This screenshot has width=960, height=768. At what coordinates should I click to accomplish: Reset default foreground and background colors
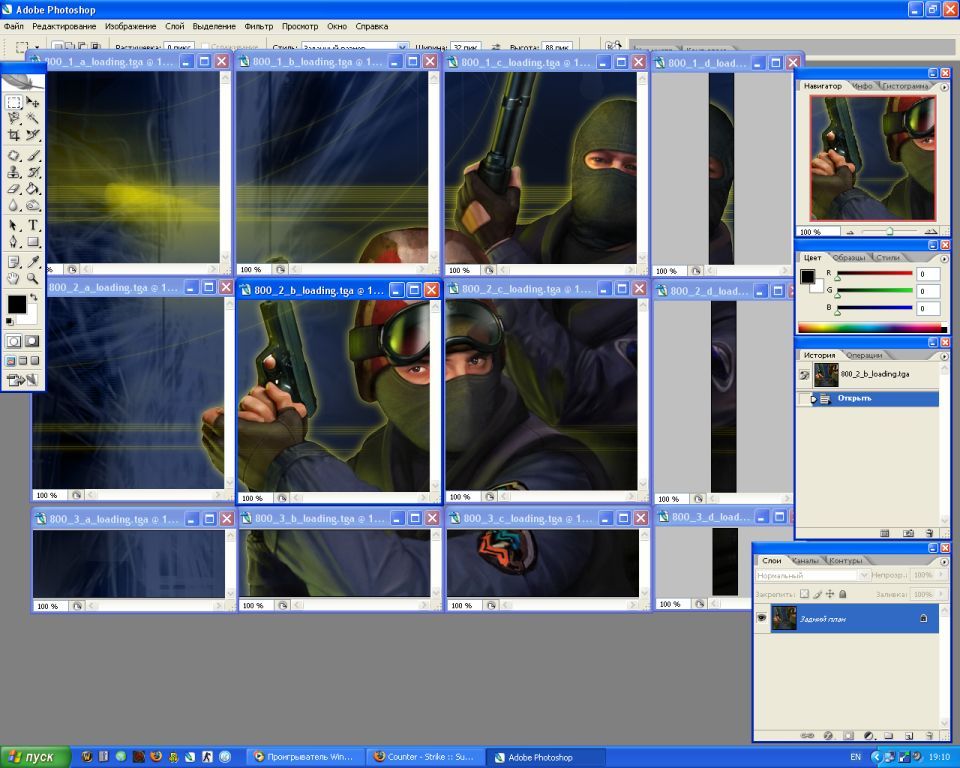(9, 321)
